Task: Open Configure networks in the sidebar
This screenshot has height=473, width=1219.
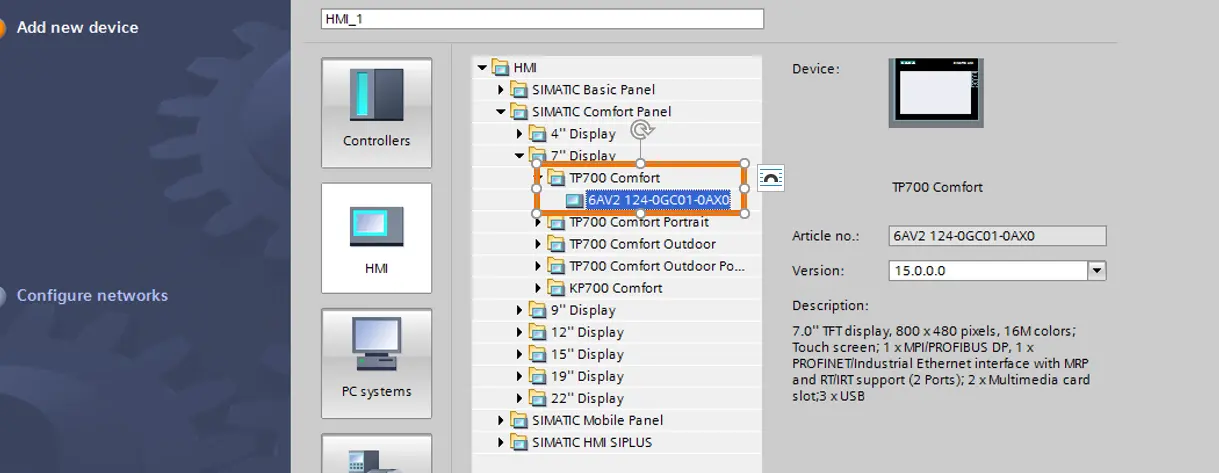Action: pos(92,295)
